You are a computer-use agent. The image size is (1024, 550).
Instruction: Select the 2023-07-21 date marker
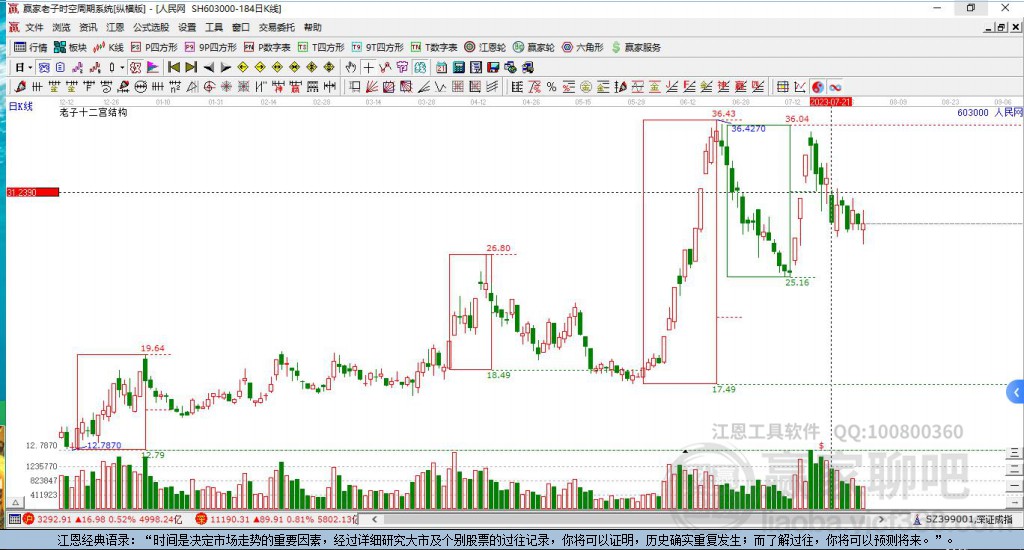point(831,102)
